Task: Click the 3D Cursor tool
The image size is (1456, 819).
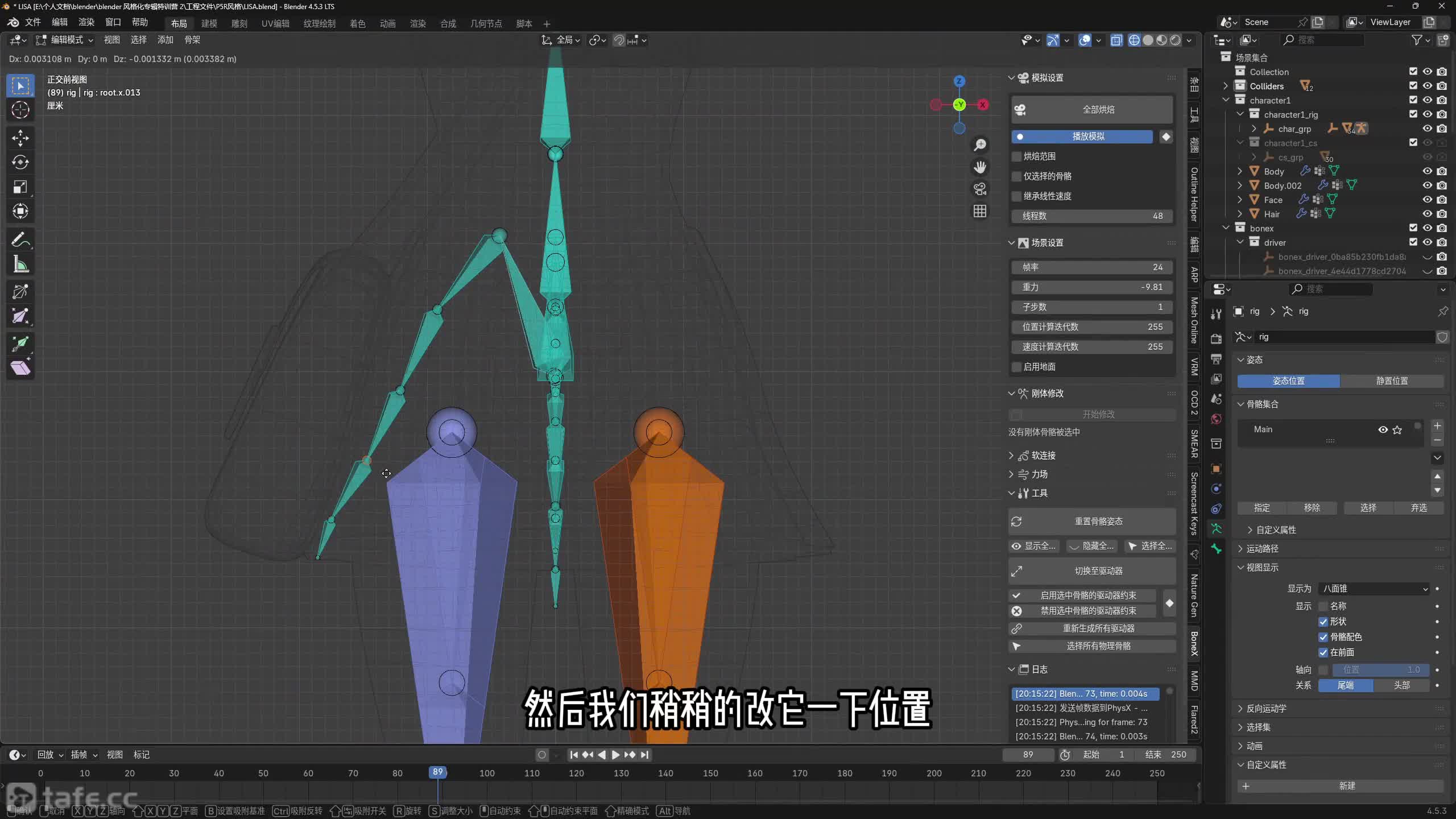Action: [20, 110]
